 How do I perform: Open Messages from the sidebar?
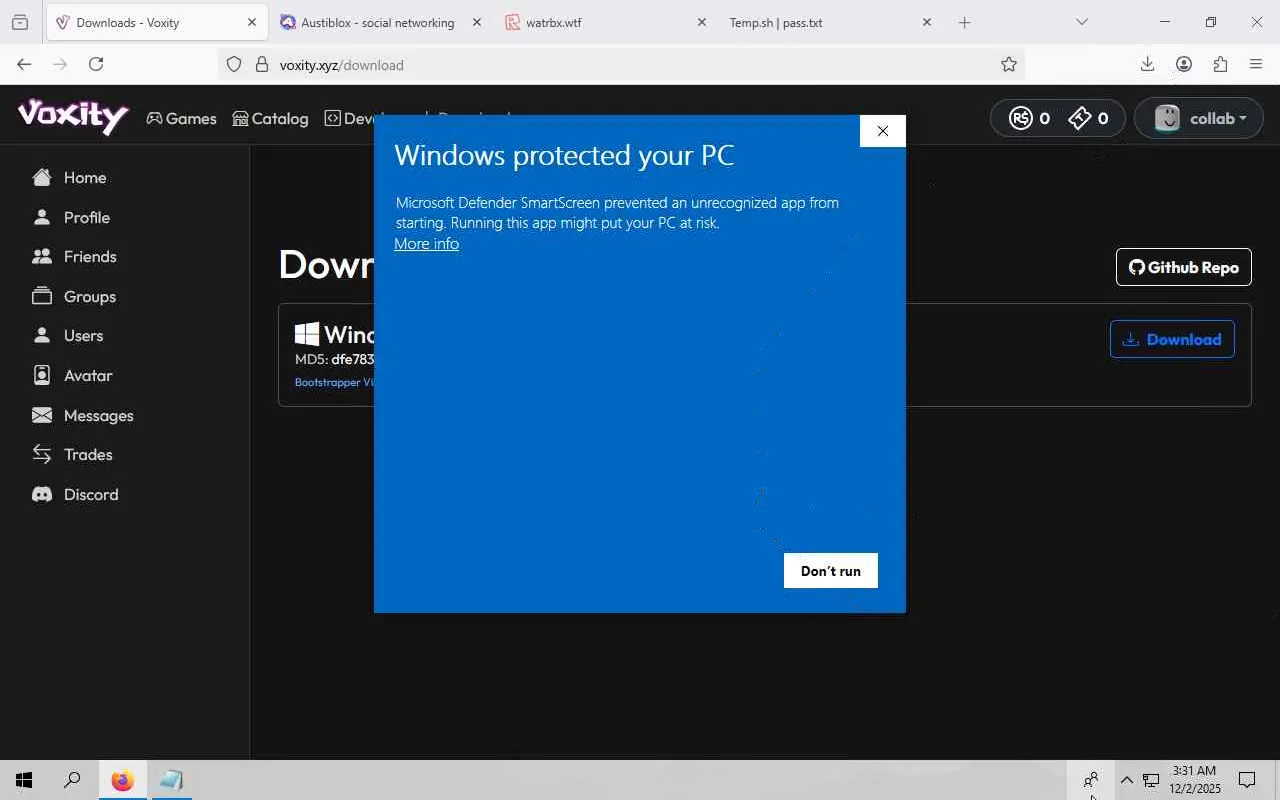[x=82, y=415]
